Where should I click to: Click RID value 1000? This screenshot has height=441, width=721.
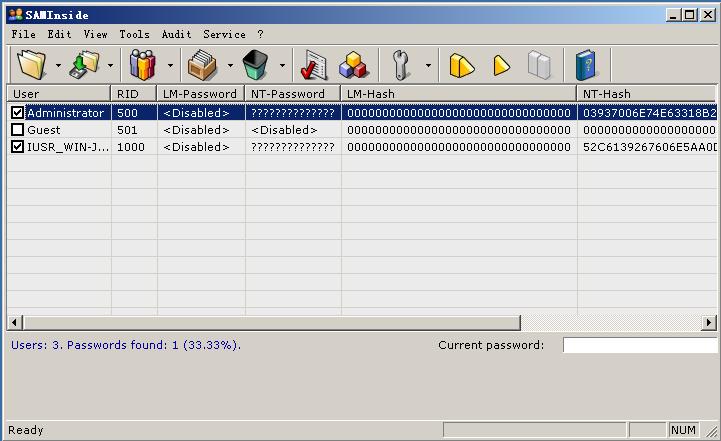coord(131,147)
